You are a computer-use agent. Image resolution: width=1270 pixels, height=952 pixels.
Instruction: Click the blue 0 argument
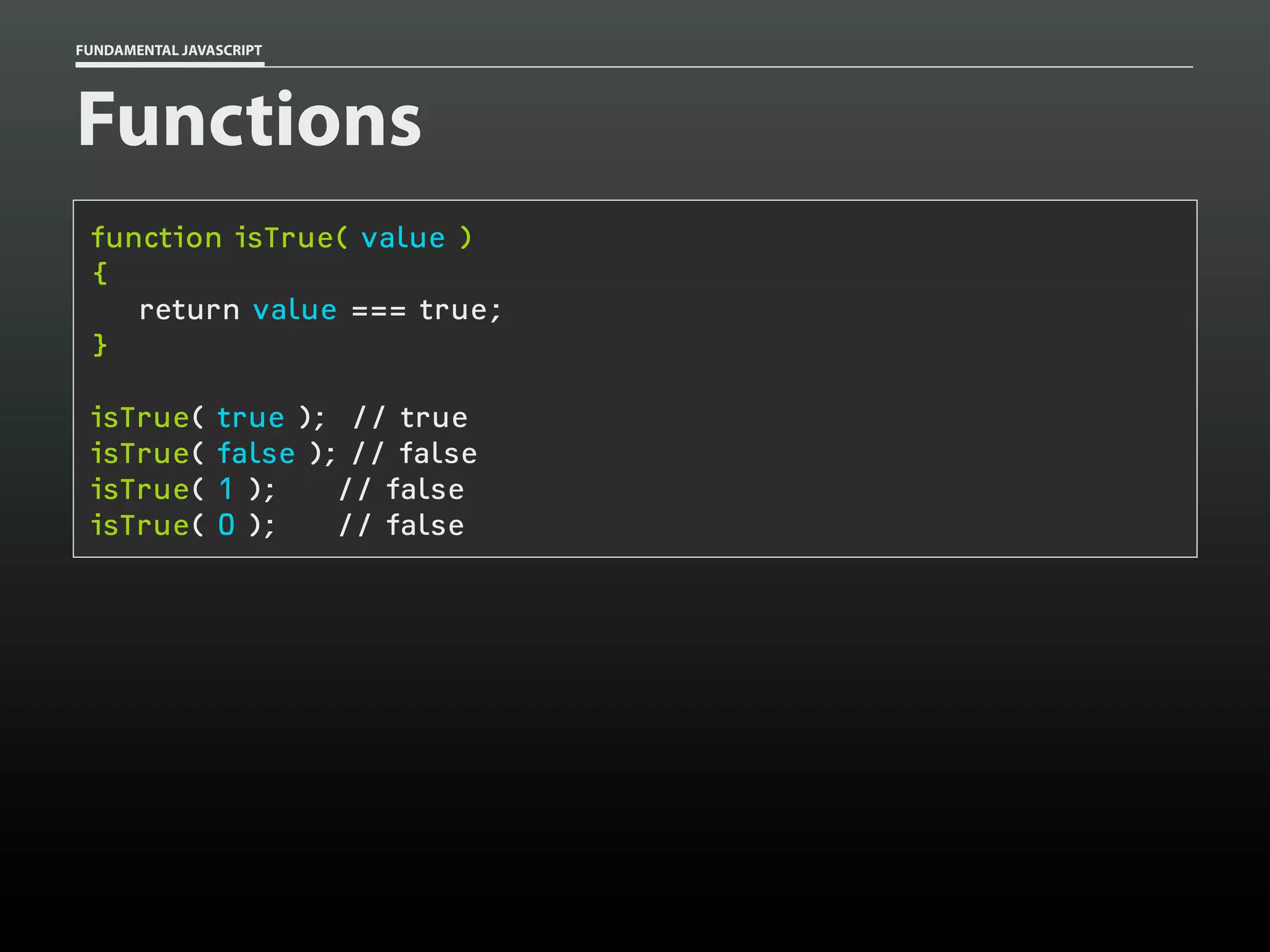pos(226,526)
